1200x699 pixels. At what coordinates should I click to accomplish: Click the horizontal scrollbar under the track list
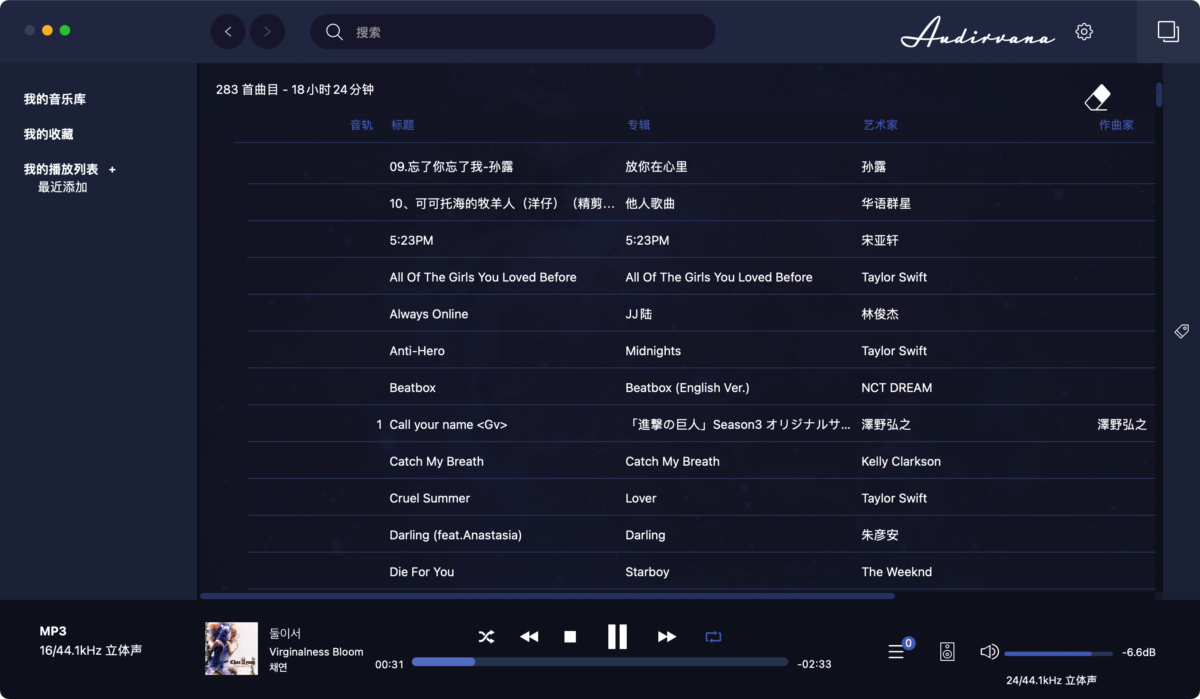[547, 596]
